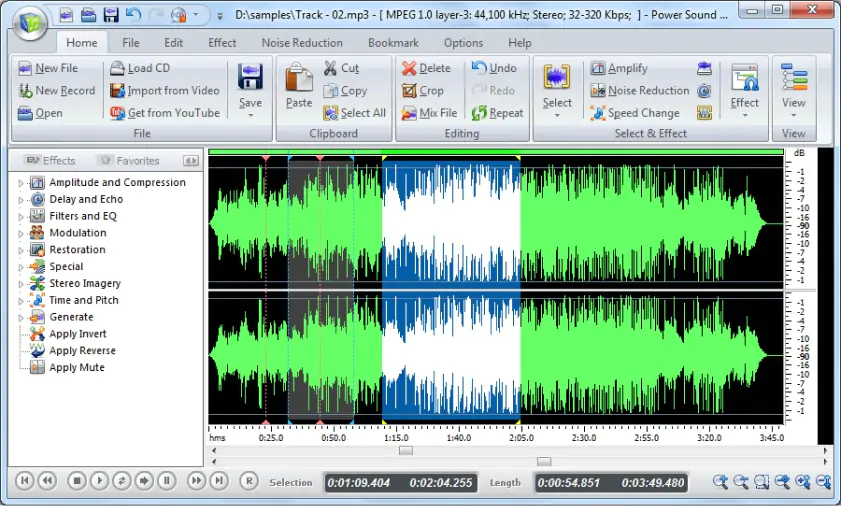Click the New File quick access toolbar icon

point(66,15)
